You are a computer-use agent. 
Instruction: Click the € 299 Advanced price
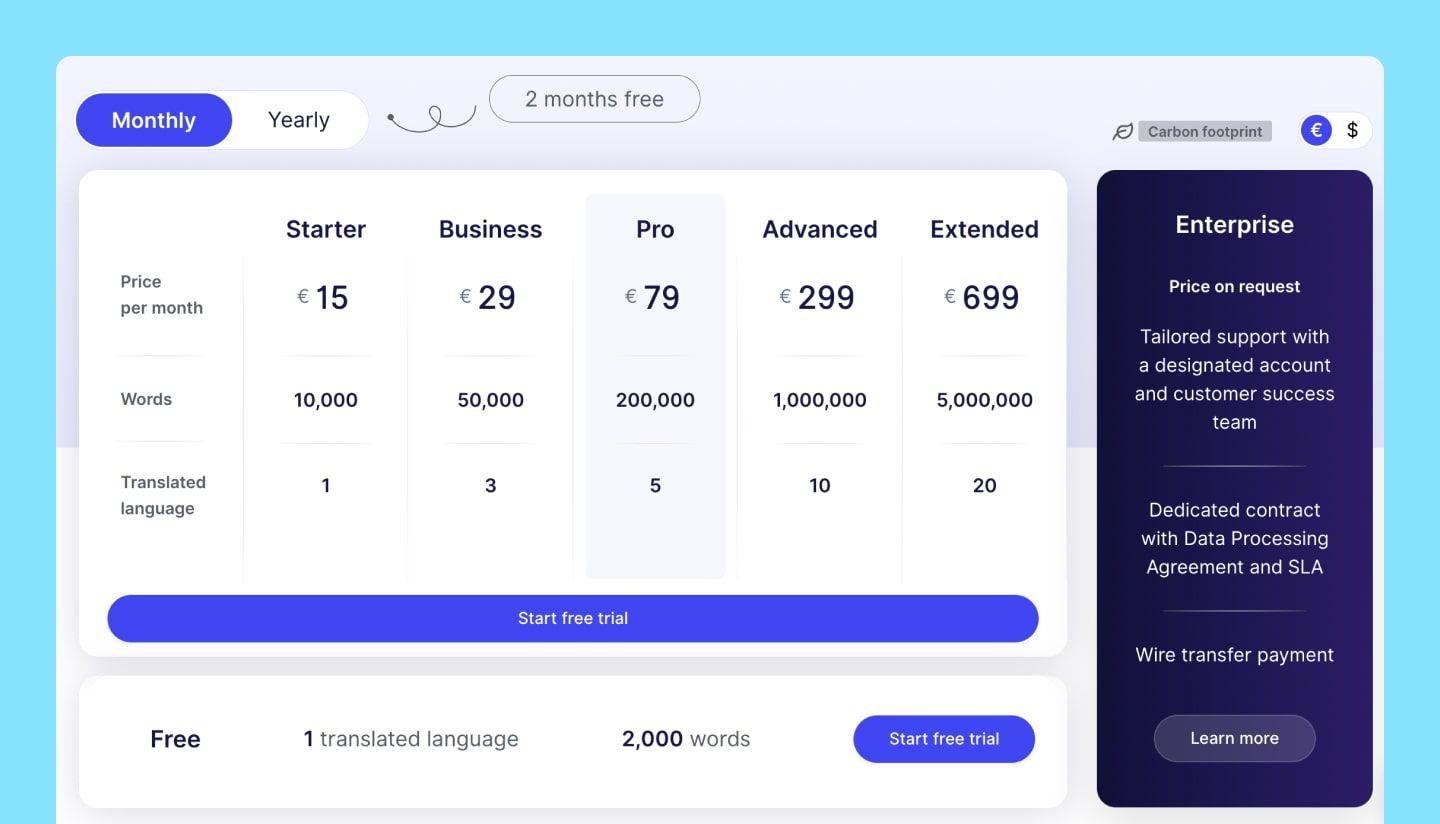point(817,297)
